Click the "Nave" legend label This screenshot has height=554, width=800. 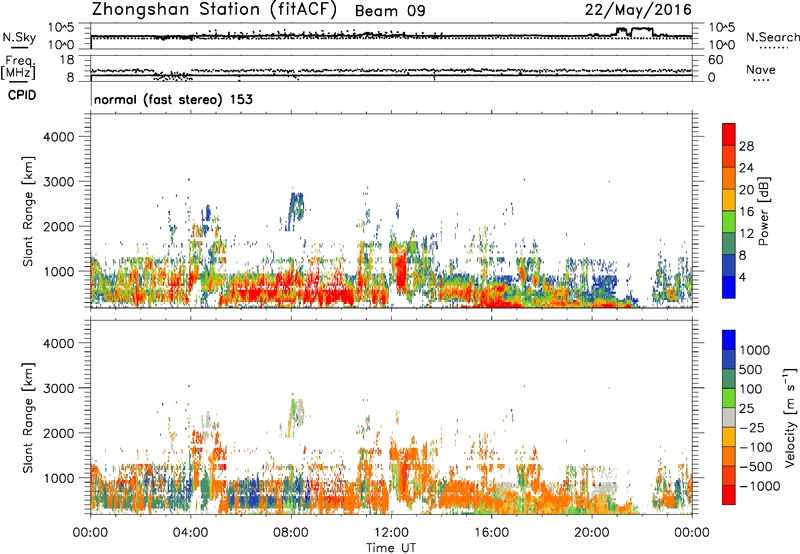click(761, 70)
